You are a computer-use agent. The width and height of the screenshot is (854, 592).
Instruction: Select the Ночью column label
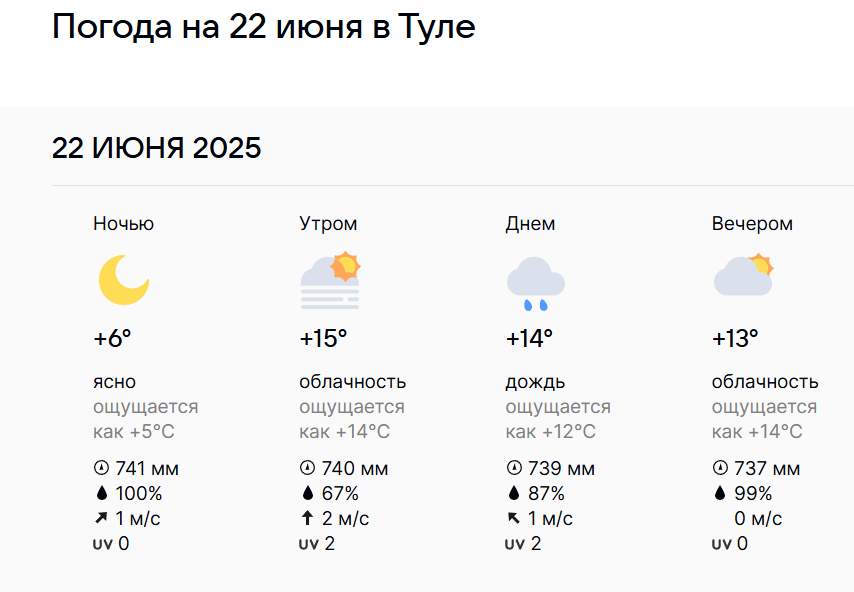pyautogui.click(x=124, y=224)
